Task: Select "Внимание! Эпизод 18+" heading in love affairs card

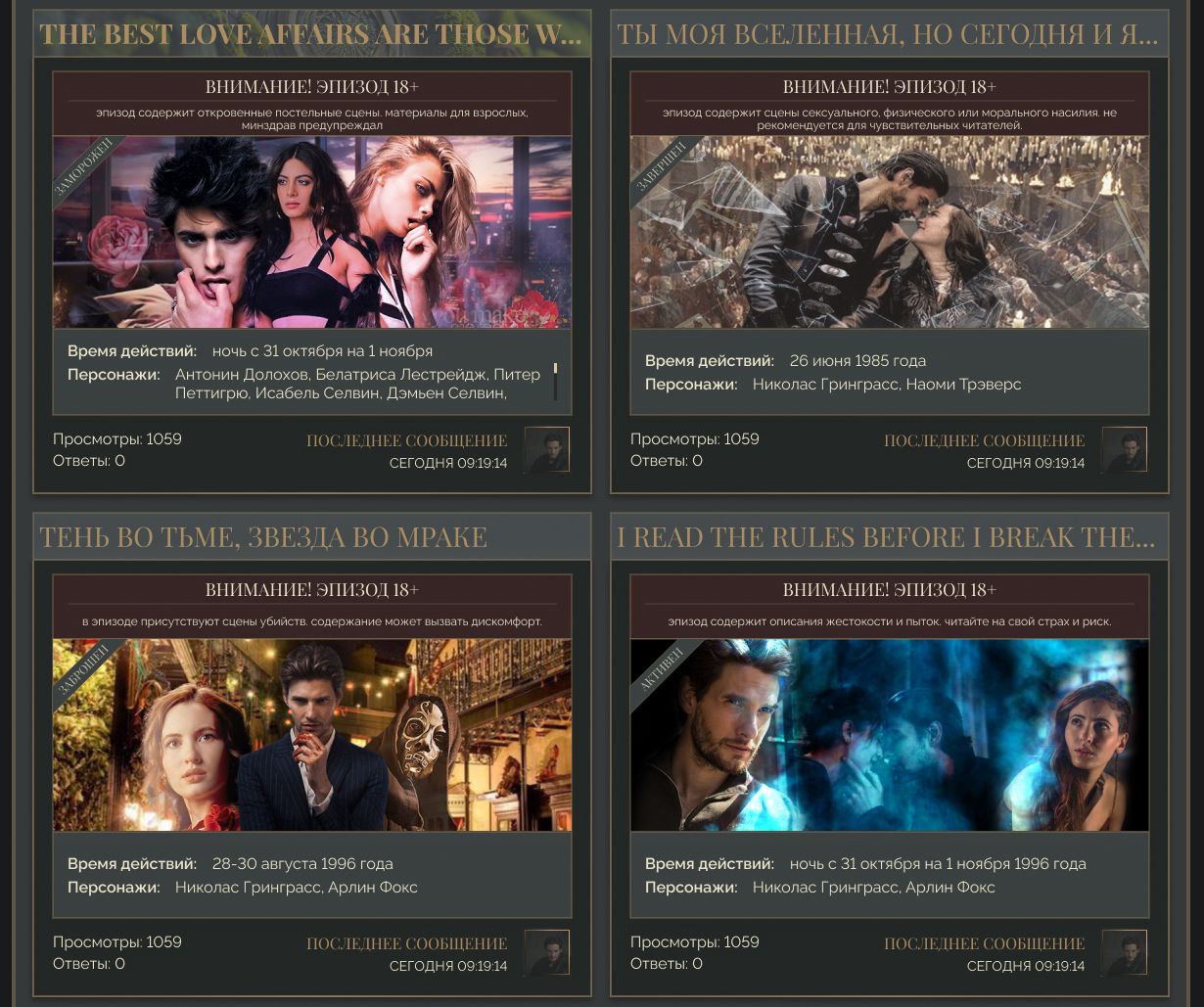Action: (312, 87)
